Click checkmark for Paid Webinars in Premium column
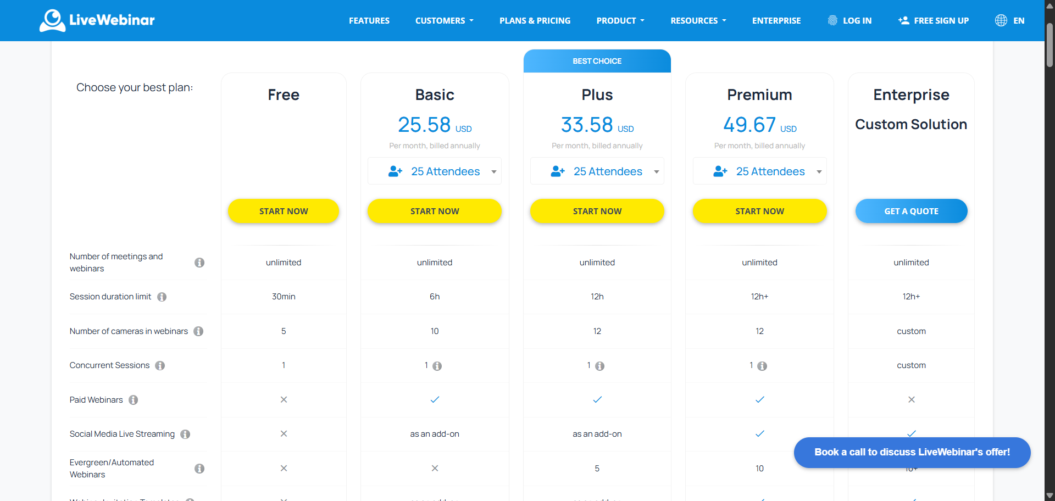 tap(760, 399)
